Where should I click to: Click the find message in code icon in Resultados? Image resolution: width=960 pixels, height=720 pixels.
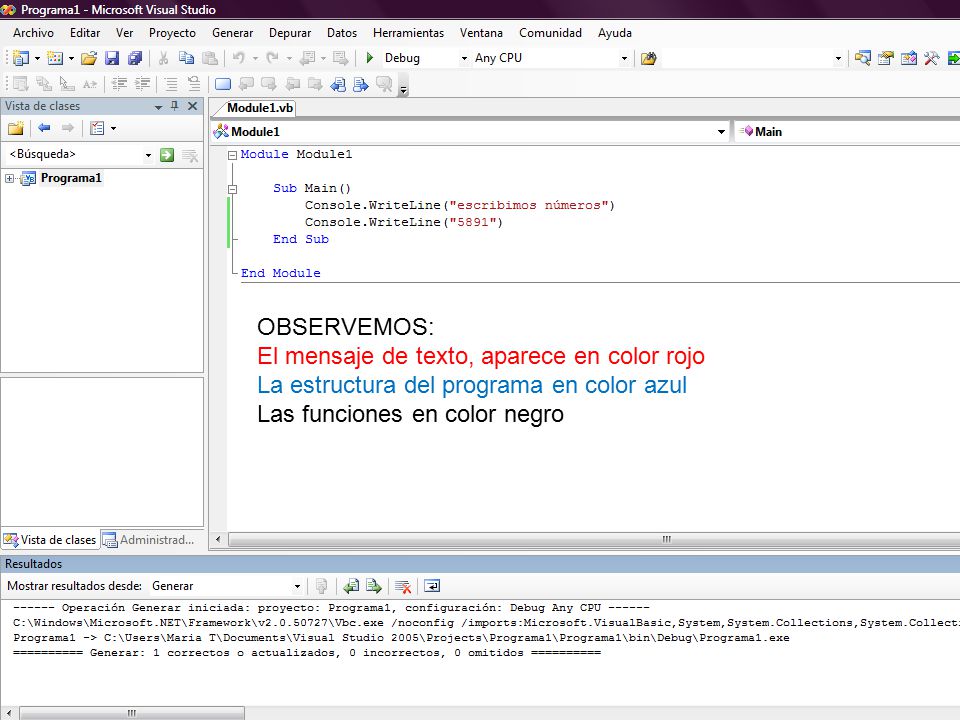321,587
